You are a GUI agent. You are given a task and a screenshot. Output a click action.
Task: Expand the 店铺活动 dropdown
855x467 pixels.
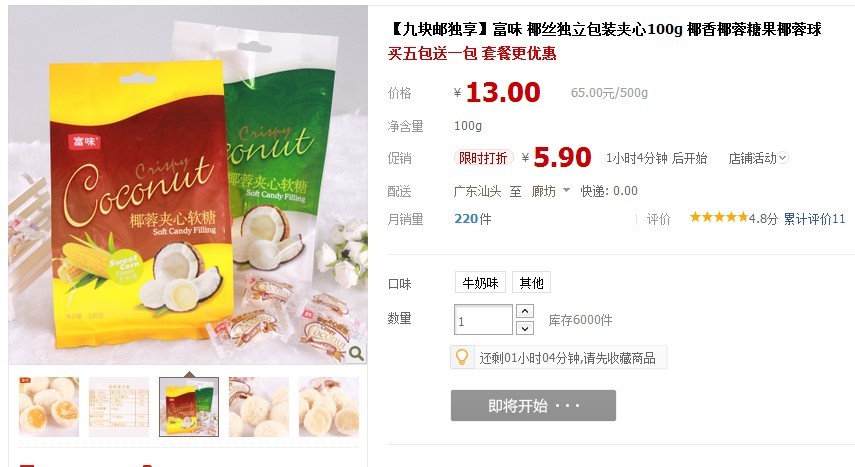pos(757,158)
